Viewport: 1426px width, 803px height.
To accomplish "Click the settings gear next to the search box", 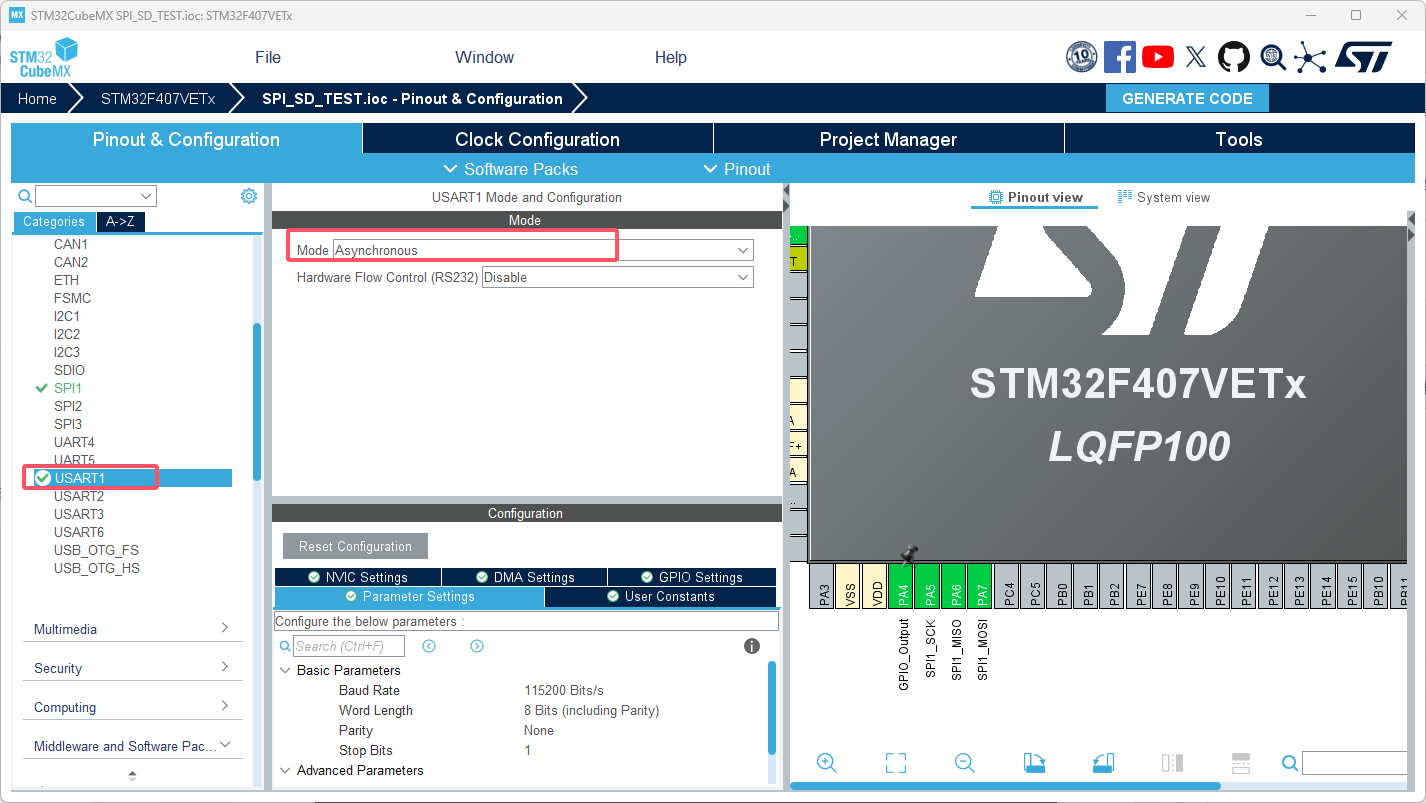I will tap(249, 196).
